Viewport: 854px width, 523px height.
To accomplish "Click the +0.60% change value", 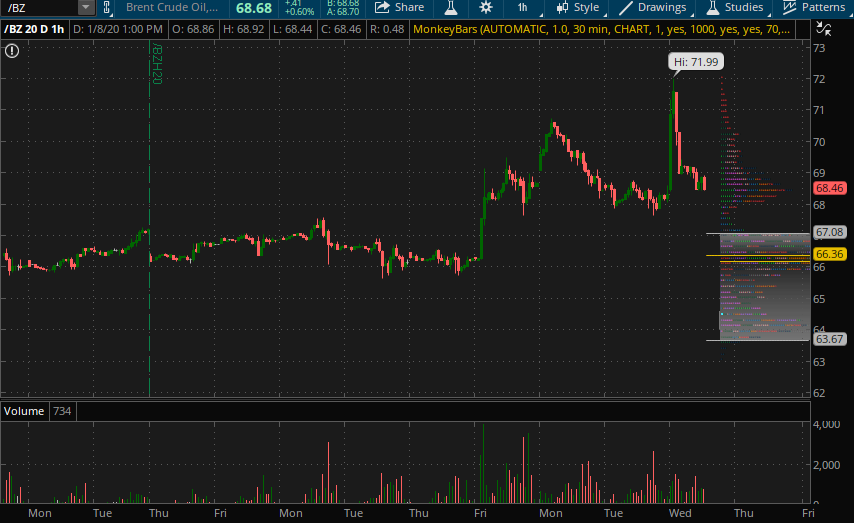I will pos(299,11).
